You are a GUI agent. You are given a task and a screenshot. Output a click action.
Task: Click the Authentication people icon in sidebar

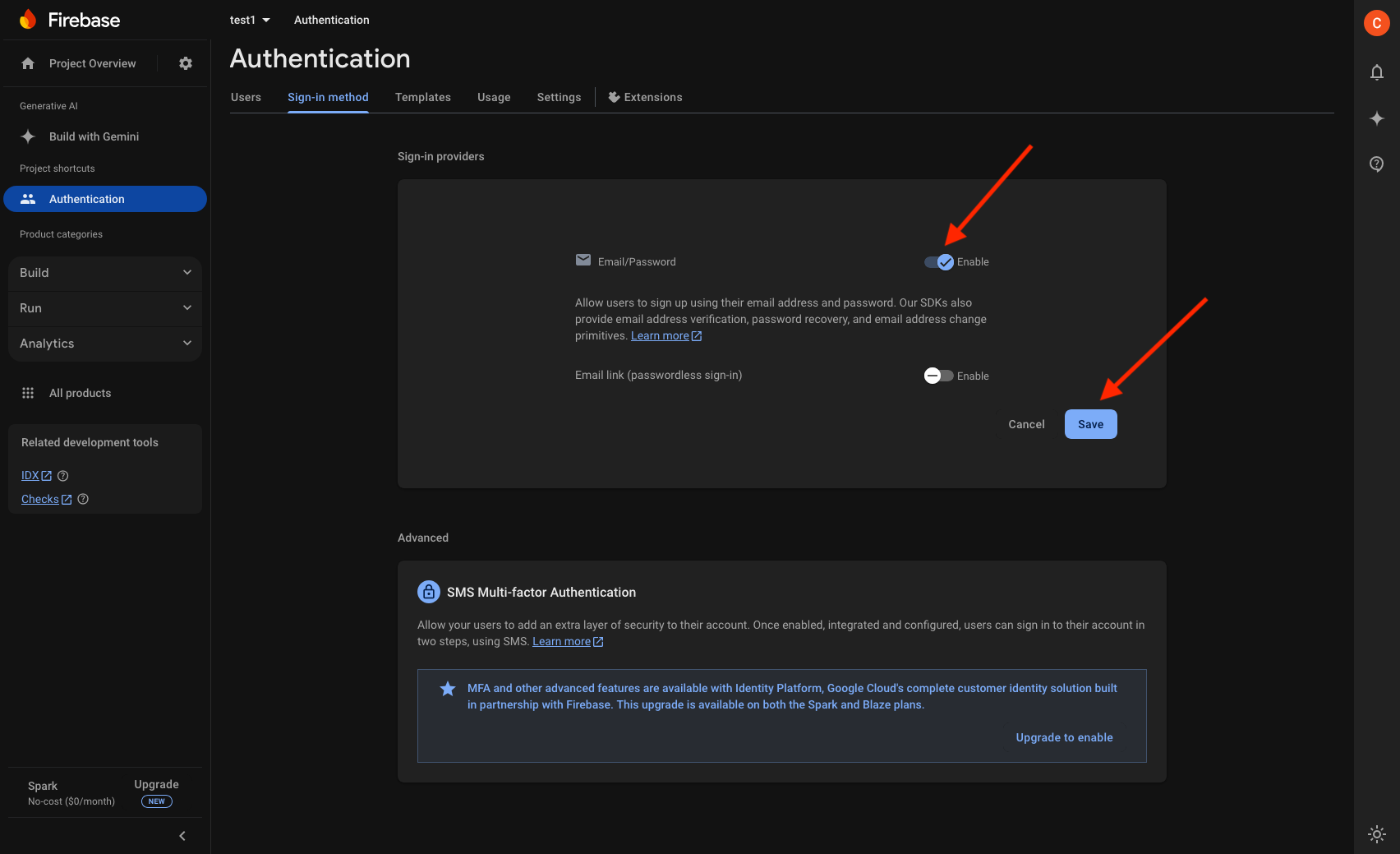click(x=28, y=199)
